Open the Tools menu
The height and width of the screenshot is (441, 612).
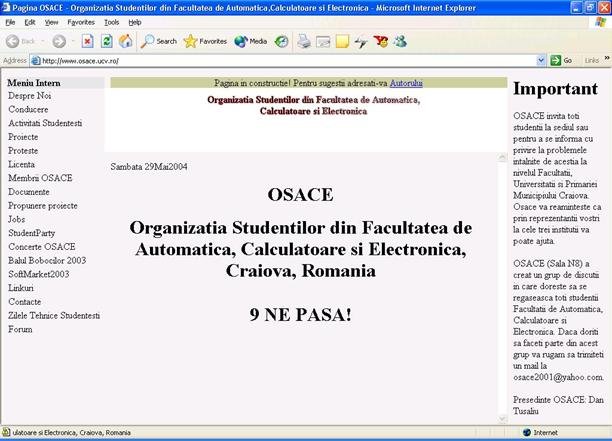coord(111,21)
